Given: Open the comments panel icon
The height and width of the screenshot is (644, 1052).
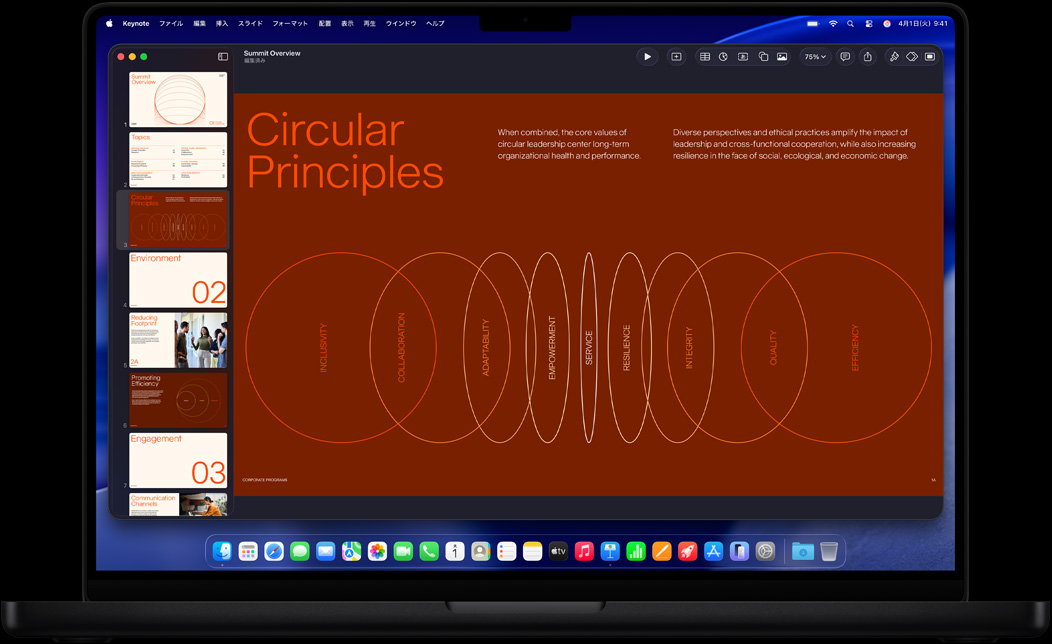Looking at the screenshot, I should (x=846, y=56).
